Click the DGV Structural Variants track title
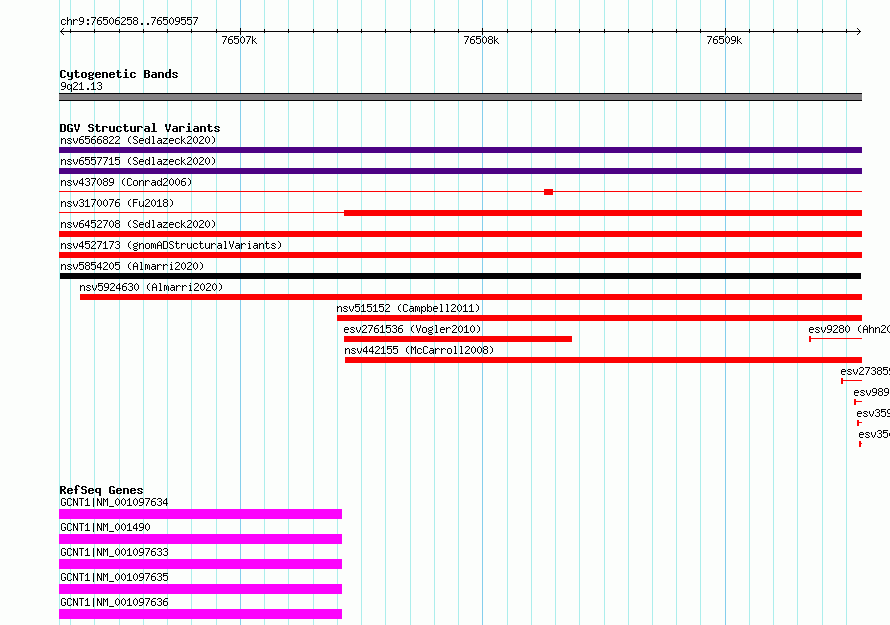Screen dimensions: 890x625 tap(140, 128)
